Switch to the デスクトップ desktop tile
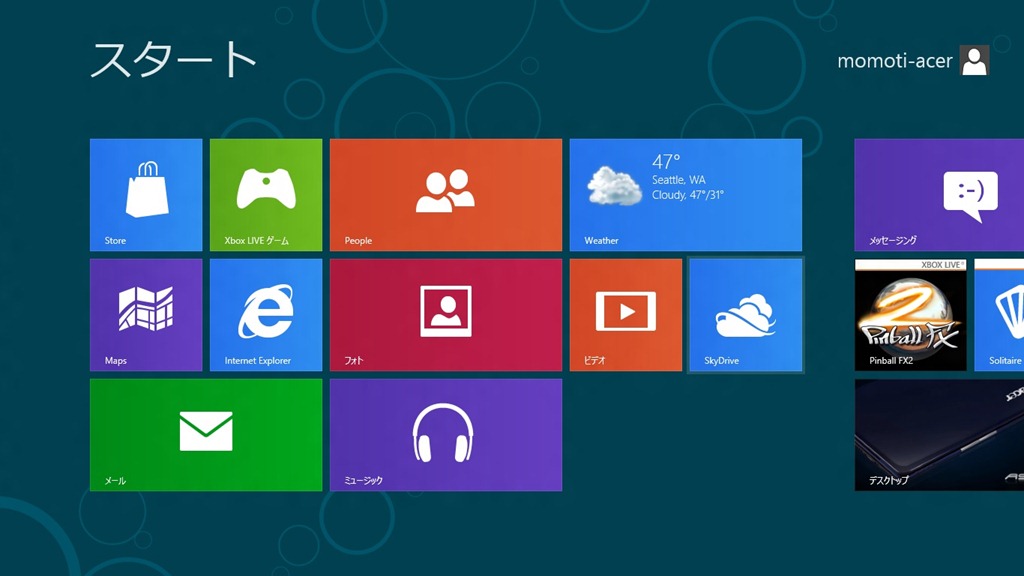 (939, 435)
